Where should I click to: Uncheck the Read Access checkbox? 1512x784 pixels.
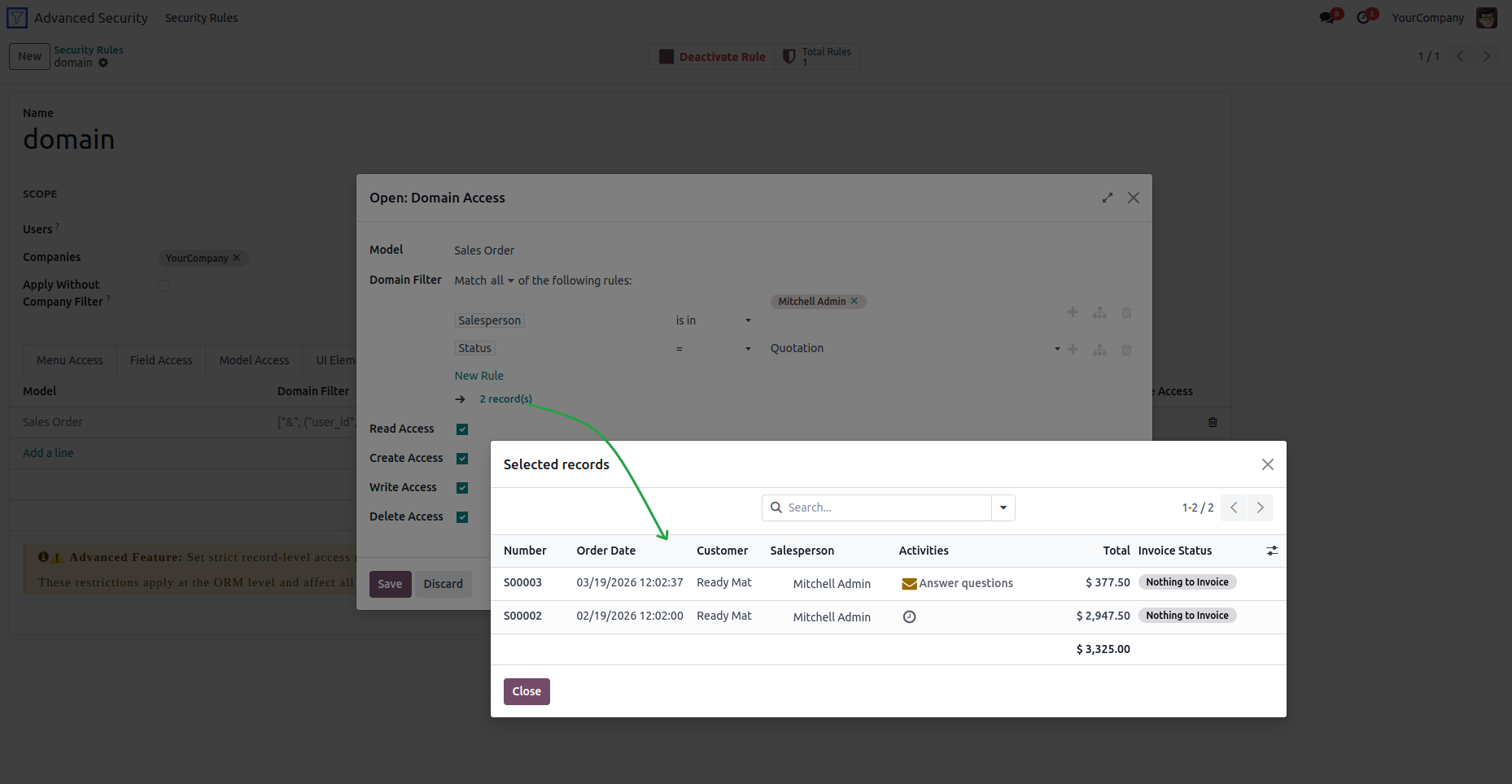(462, 429)
